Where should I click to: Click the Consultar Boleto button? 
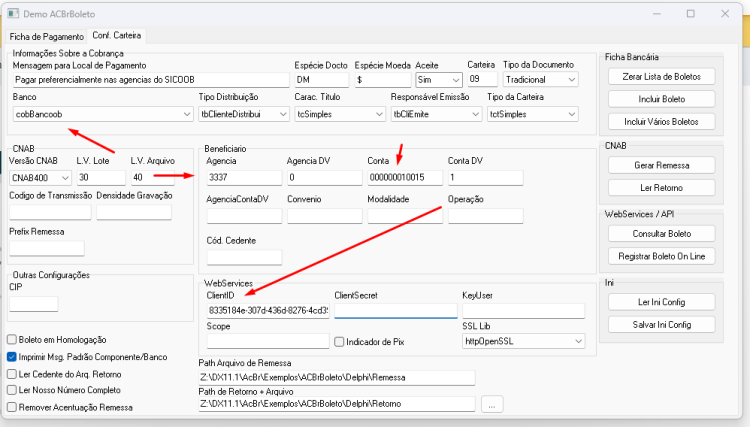pos(662,234)
